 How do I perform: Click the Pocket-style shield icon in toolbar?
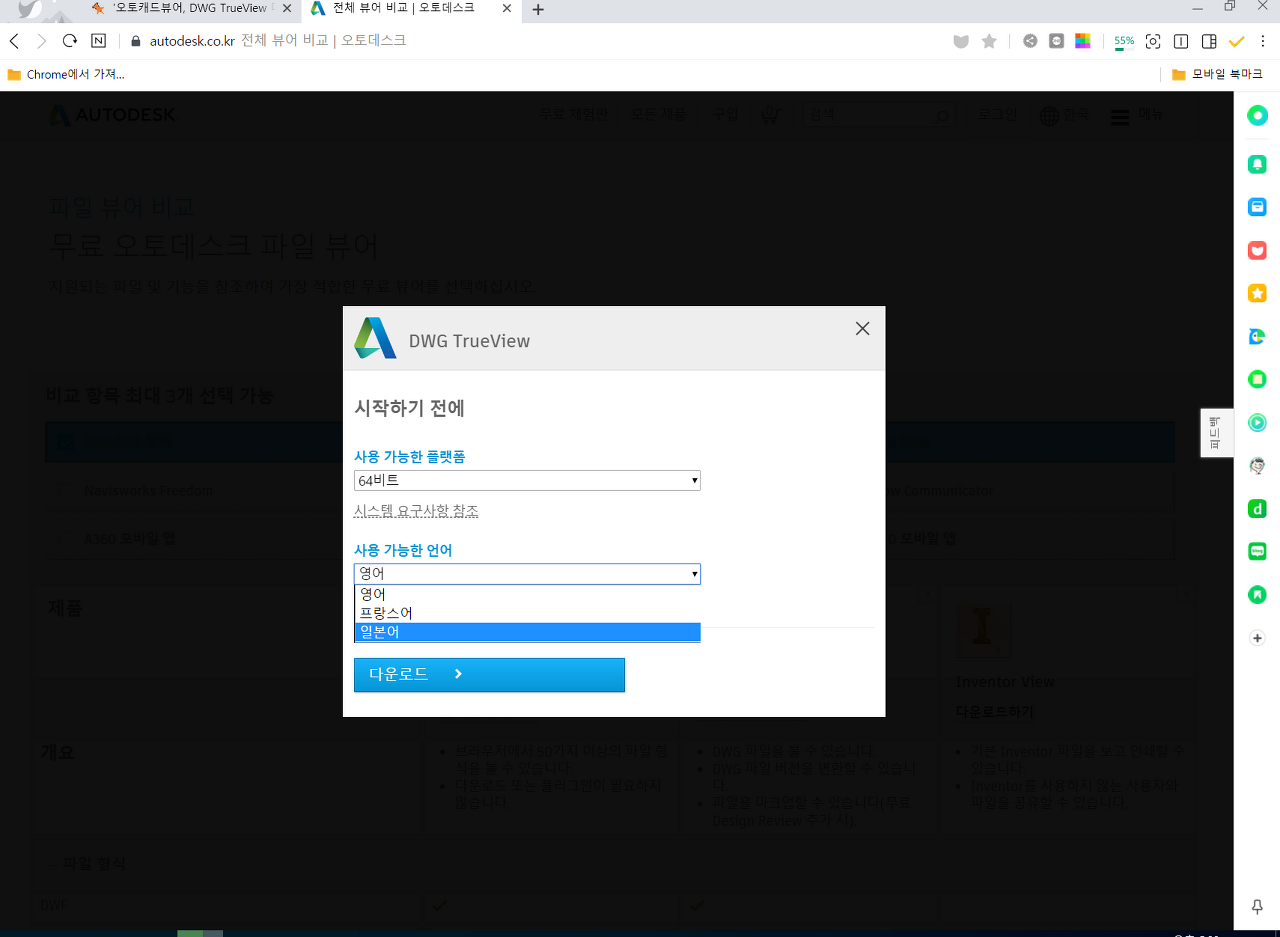click(961, 41)
